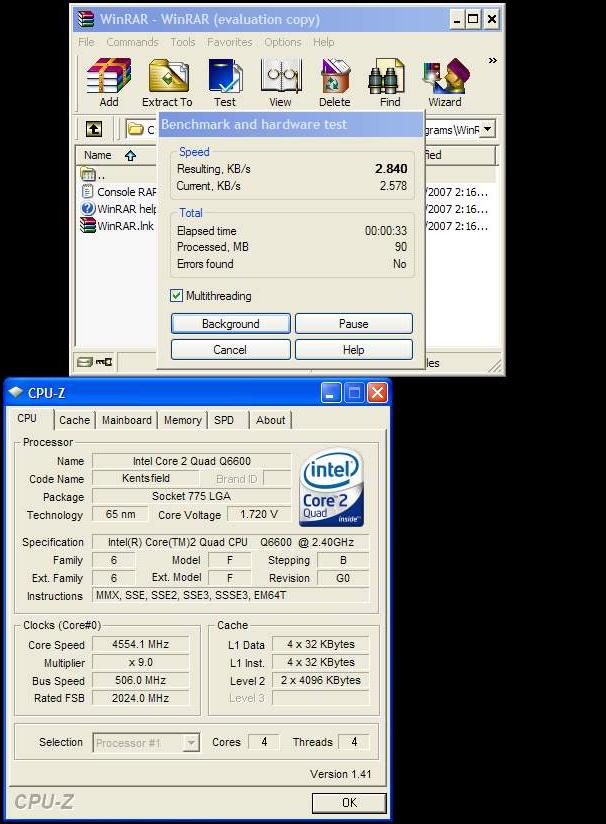606x824 pixels.
Task: Cancel the benchmark and hardware test
Action: [230, 349]
